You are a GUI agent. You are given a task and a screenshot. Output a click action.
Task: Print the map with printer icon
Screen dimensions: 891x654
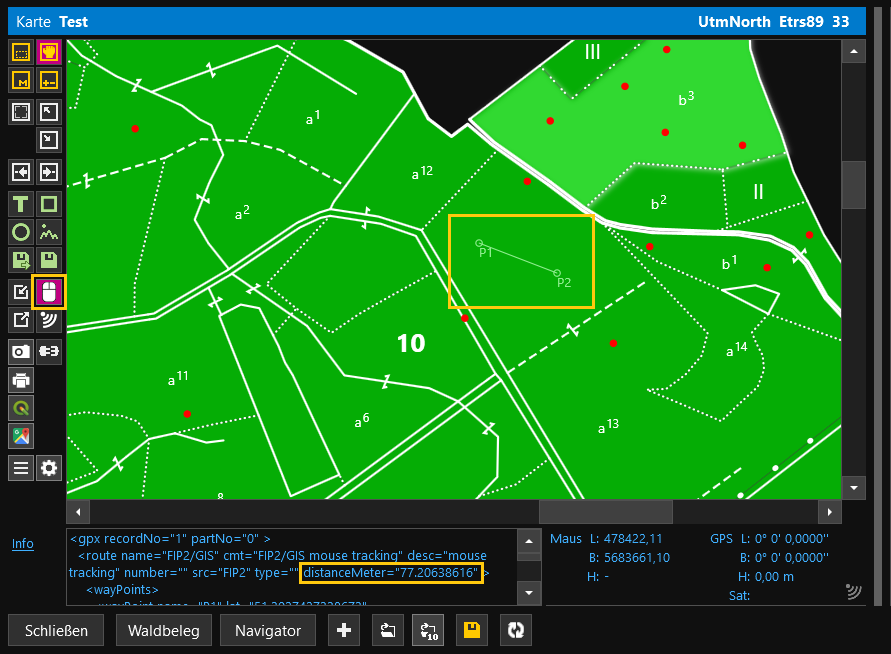coord(20,379)
